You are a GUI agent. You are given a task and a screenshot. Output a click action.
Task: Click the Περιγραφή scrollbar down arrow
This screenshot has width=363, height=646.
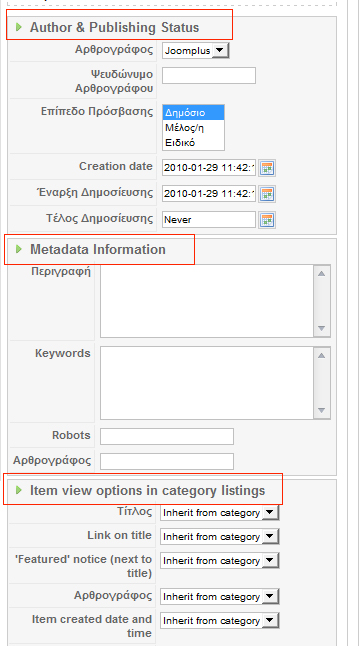click(x=322, y=328)
